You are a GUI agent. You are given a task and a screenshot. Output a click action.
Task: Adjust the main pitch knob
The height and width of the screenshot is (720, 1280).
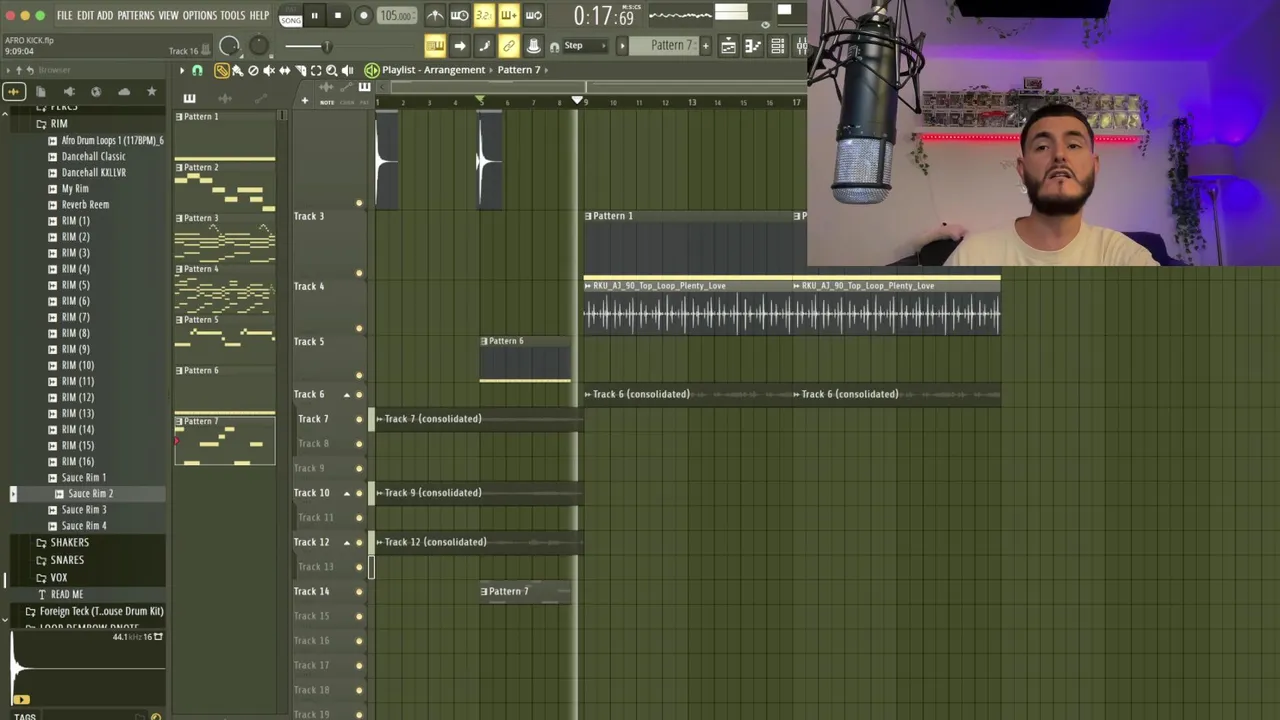coord(259,45)
